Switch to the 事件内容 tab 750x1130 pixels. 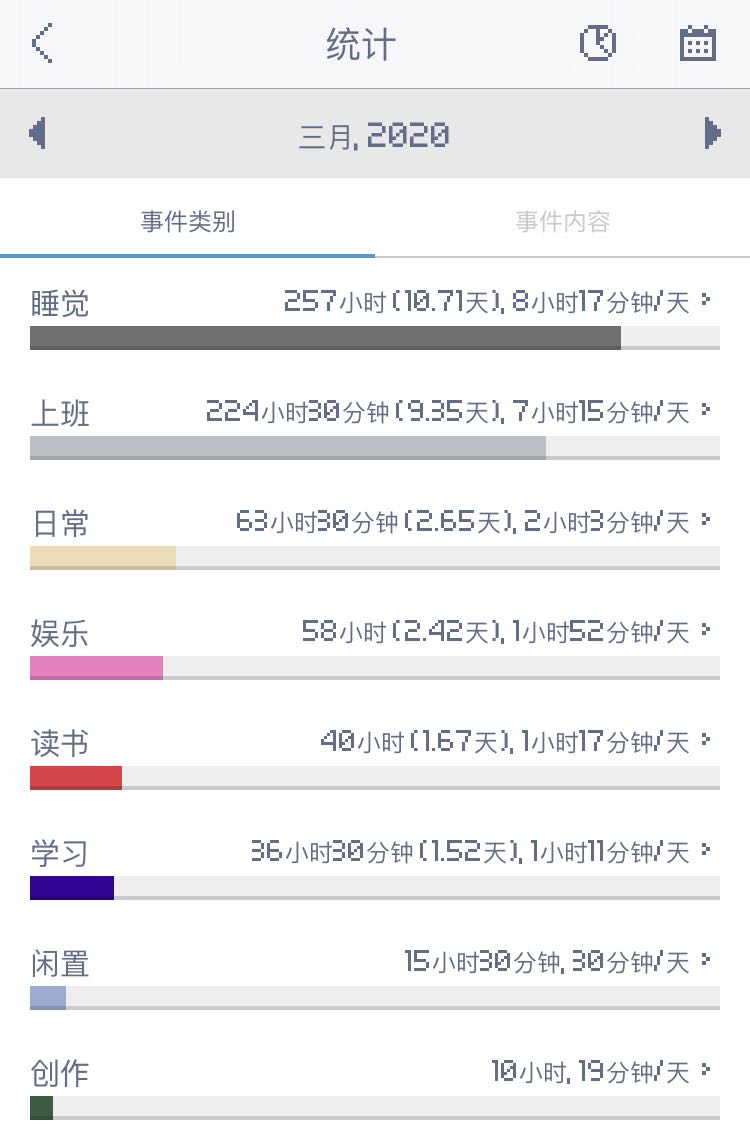(562, 221)
